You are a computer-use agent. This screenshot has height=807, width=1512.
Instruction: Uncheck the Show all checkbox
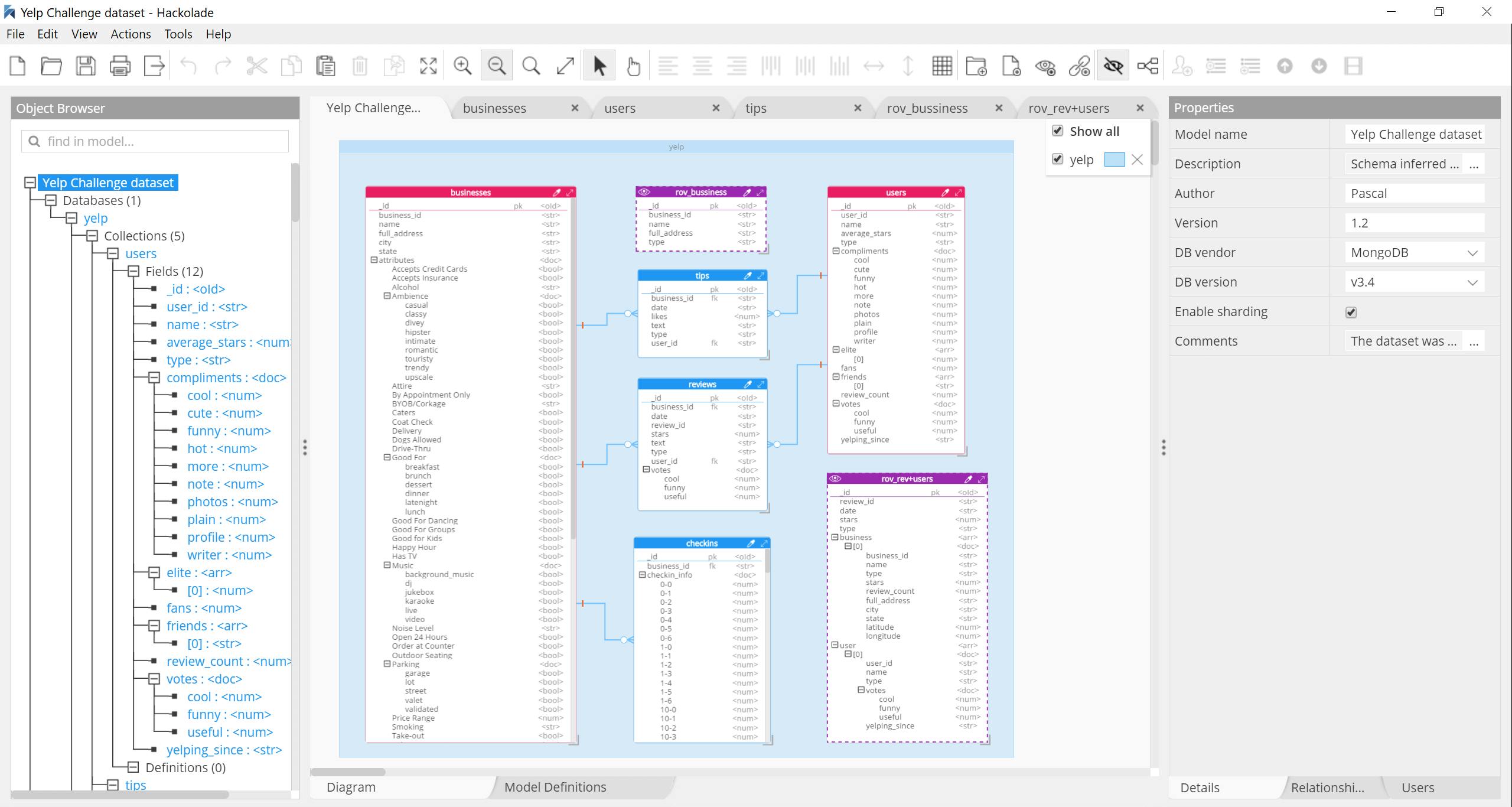(x=1058, y=131)
